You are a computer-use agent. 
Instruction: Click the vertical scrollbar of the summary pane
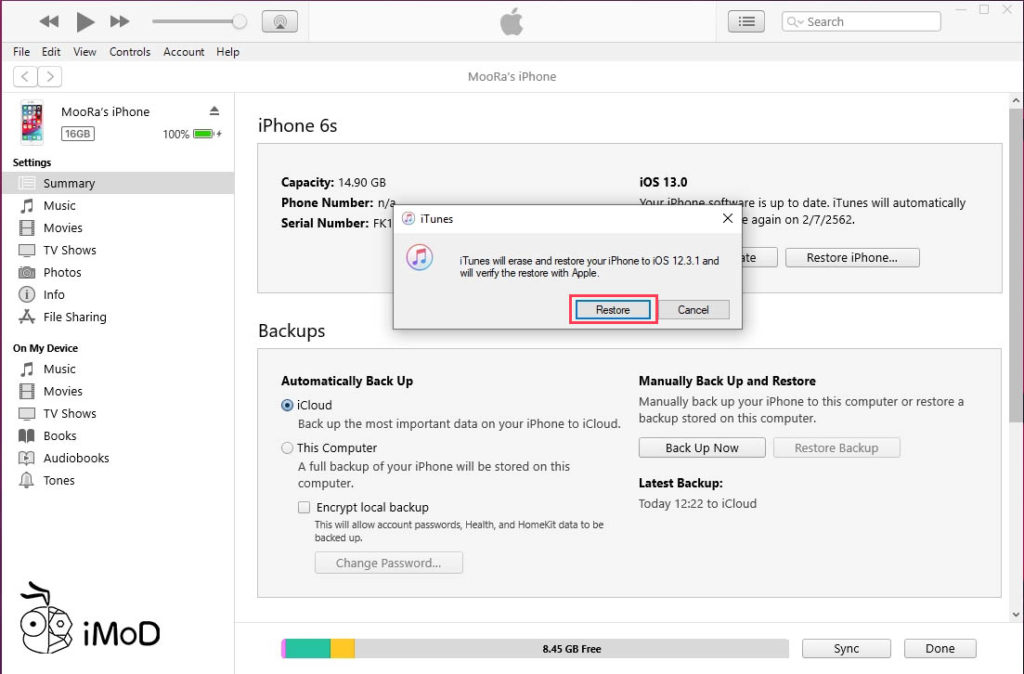[x=1015, y=264]
